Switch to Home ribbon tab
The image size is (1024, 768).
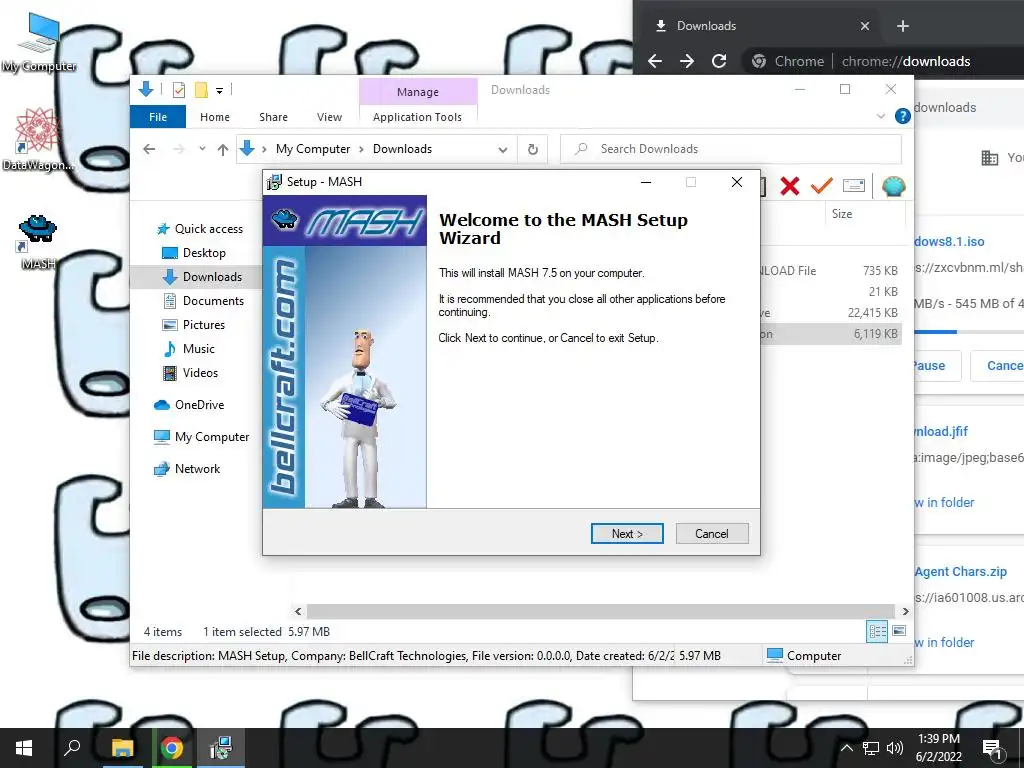pyautogui.click(x=215, y=117)
